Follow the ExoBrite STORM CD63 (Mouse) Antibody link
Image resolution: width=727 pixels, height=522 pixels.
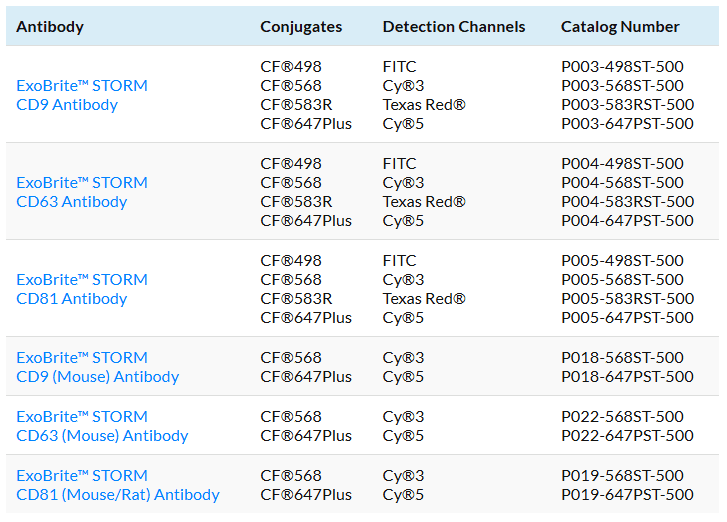tap(102, 426)
